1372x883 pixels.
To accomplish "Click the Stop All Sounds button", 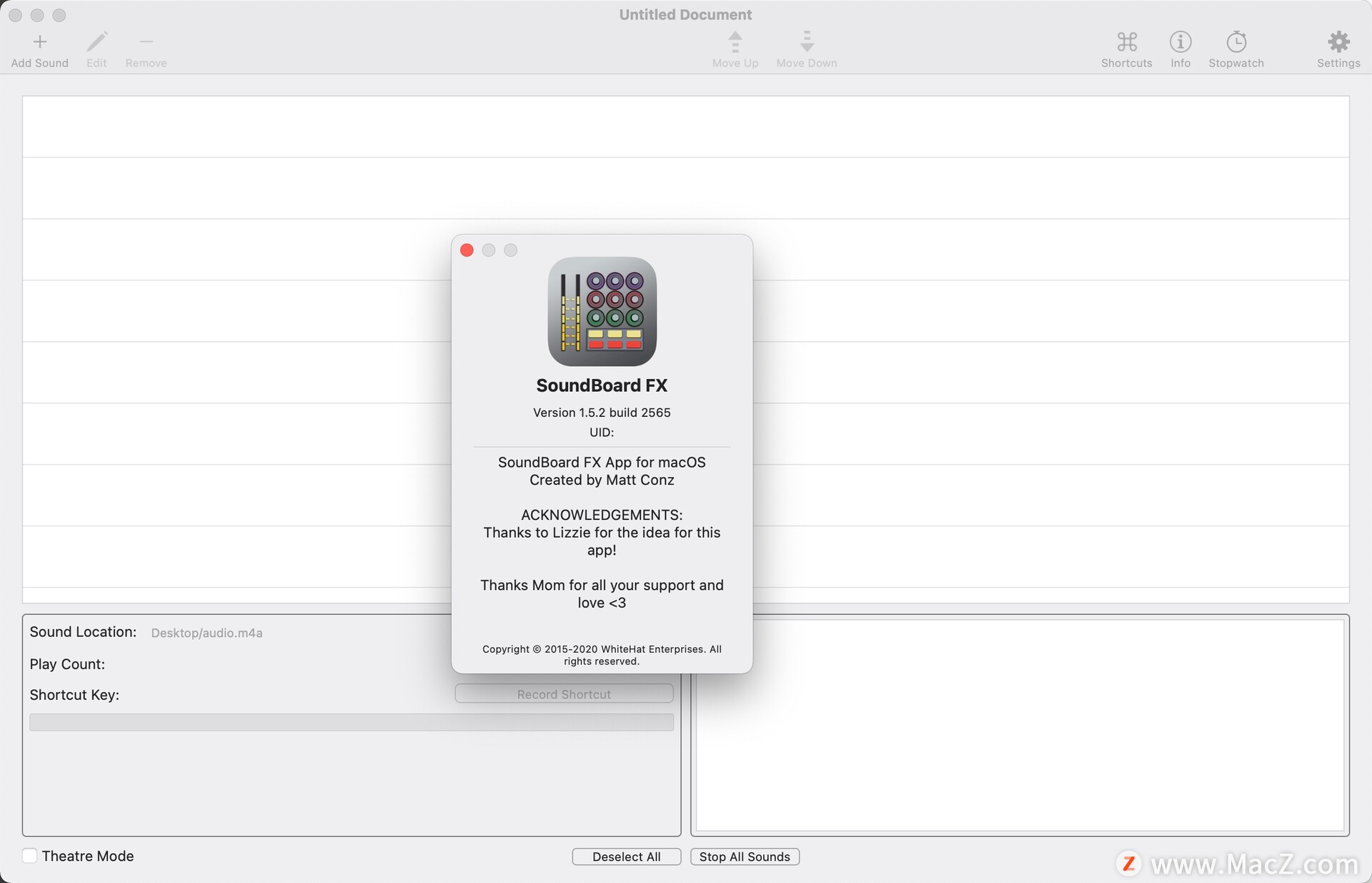I will pos(745,855).
